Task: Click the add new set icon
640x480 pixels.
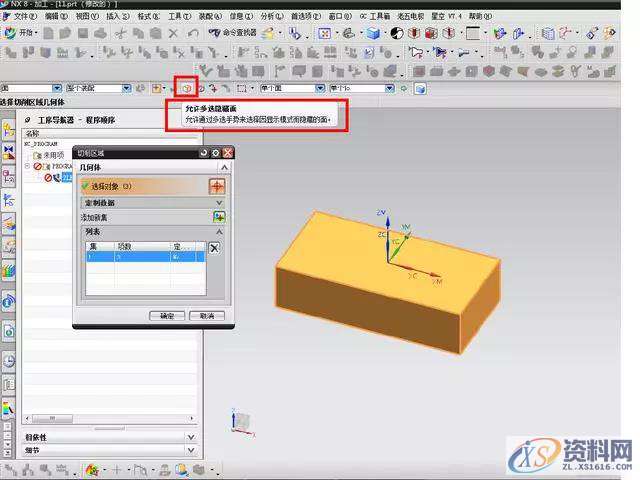Action: click(218, 216)
